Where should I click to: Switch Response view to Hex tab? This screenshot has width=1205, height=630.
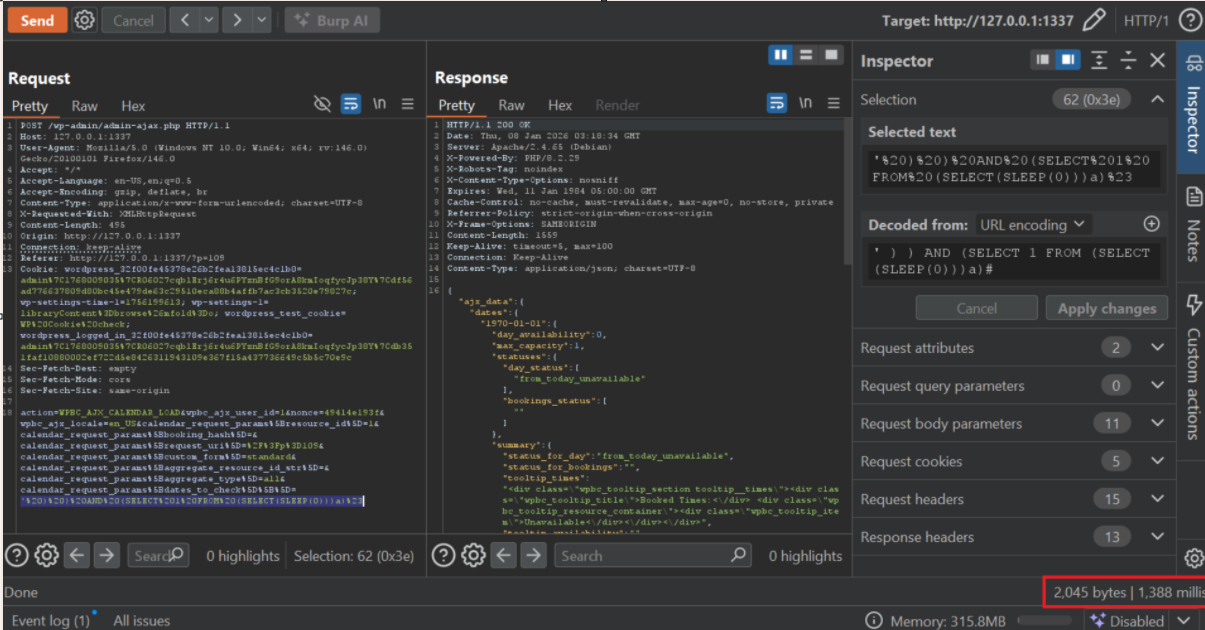[x=560, y=105]
